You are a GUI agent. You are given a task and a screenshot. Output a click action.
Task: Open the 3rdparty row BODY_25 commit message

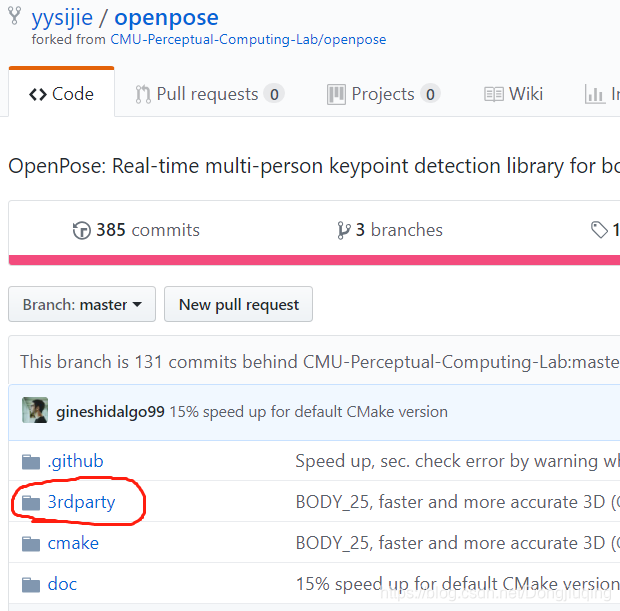[x=457, y=502]
